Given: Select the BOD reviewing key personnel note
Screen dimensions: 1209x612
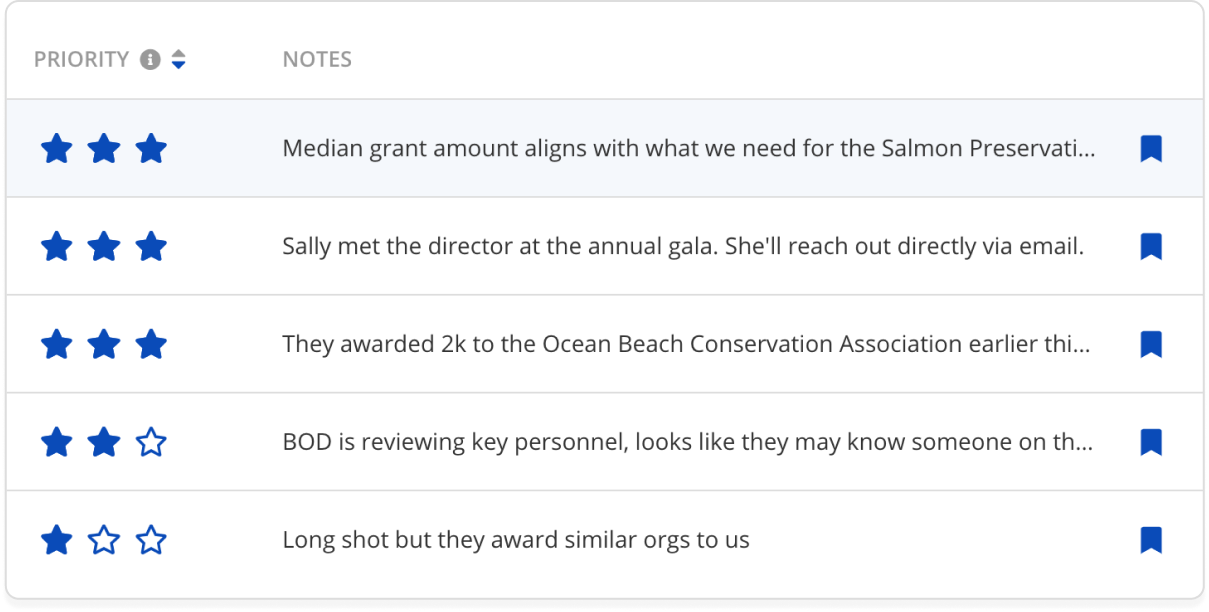Looking at the screenshot, I should point(688,442).
